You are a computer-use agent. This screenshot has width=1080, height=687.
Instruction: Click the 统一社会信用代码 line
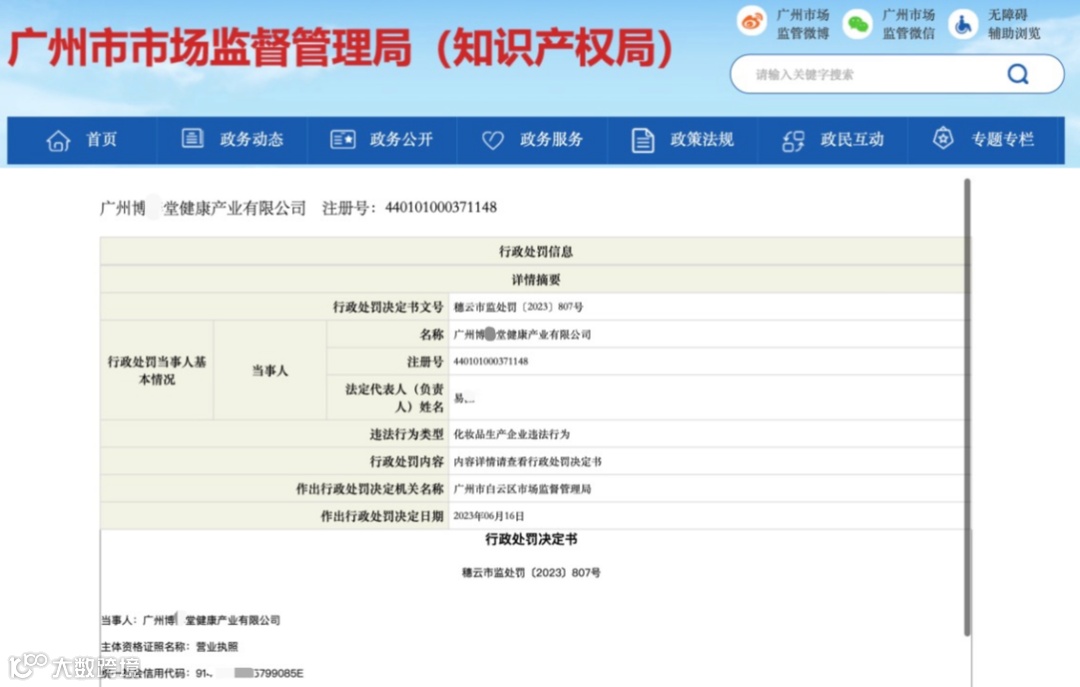pos(202,673)
